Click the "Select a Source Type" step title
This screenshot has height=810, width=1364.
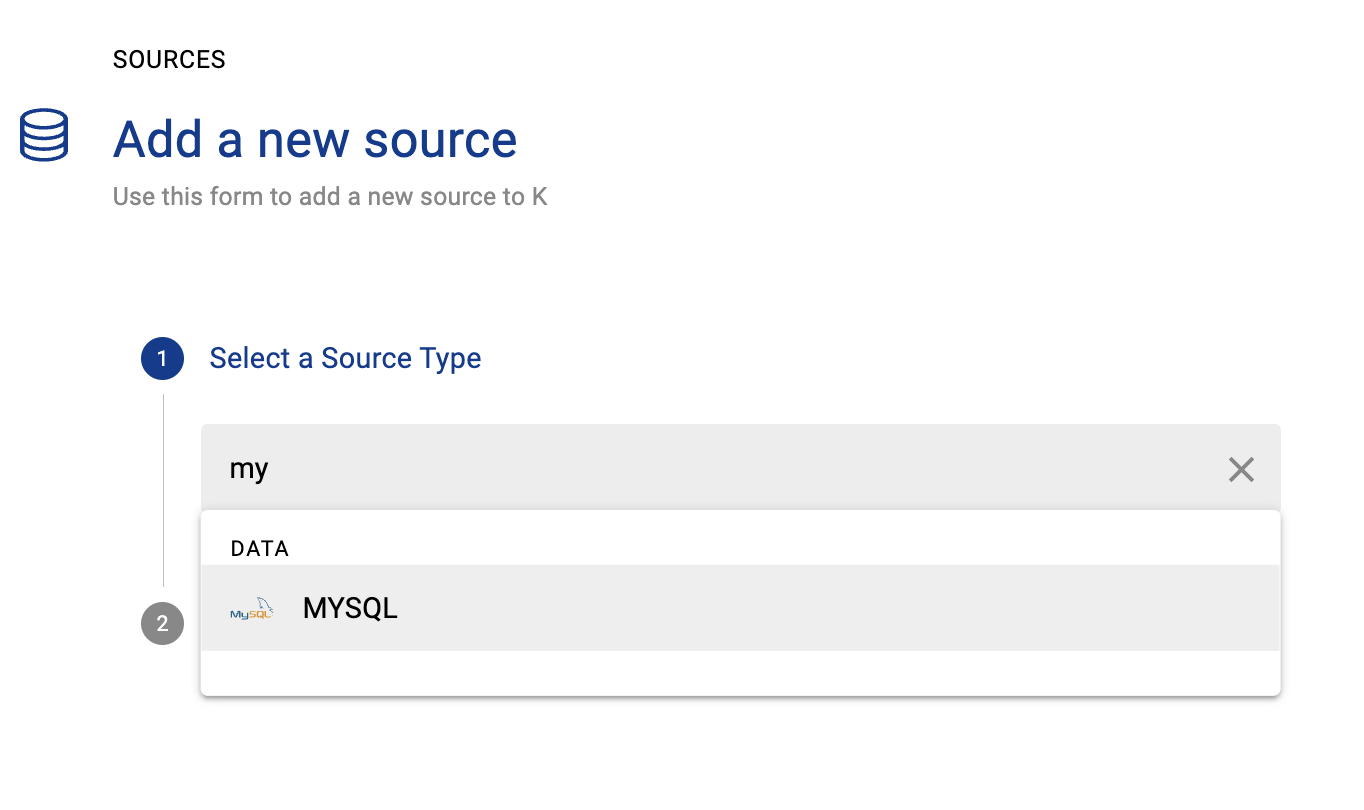[345, 358]
